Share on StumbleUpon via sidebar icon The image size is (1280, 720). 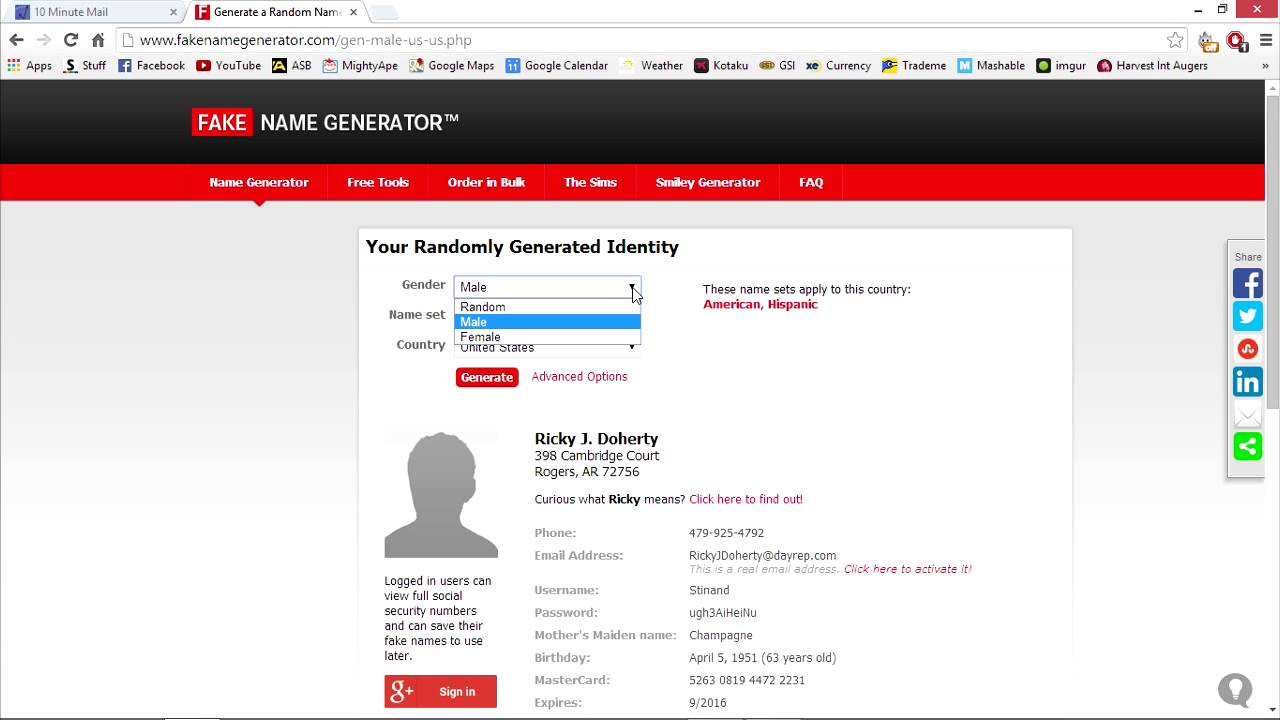pyautogui.click(x=1247, y=349)
